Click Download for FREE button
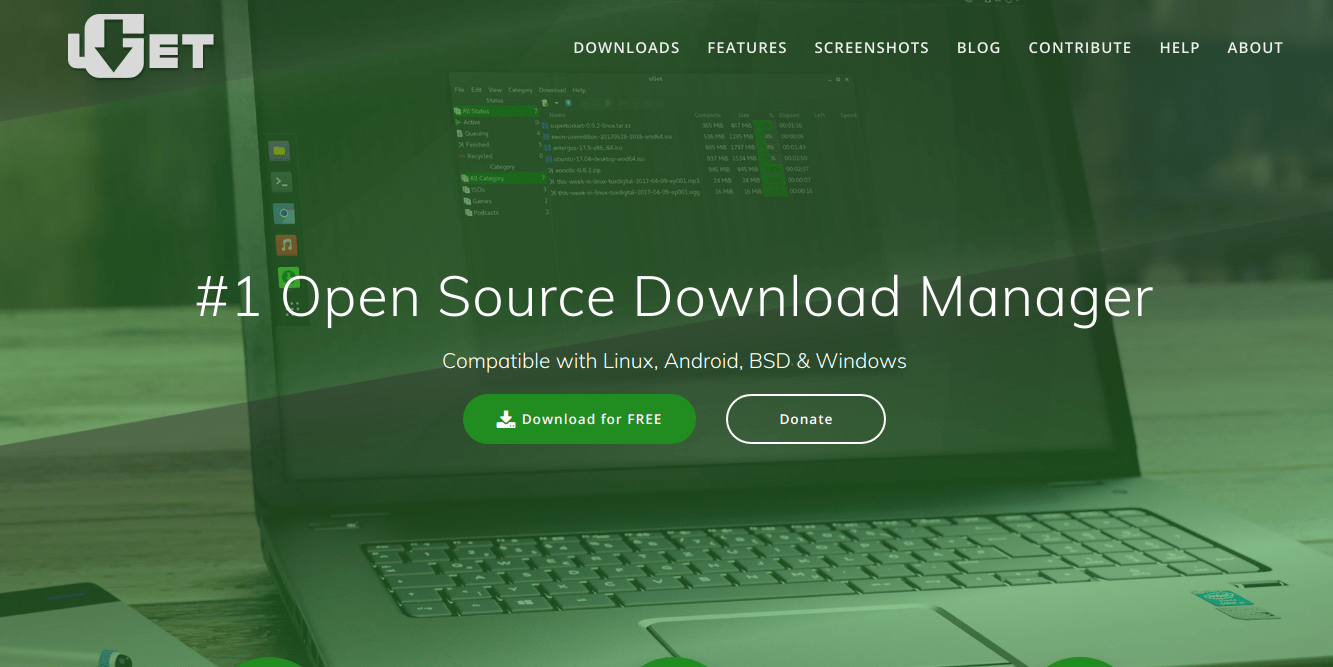The height and width of the screenshot is (667, 1333). click(579, 419)
